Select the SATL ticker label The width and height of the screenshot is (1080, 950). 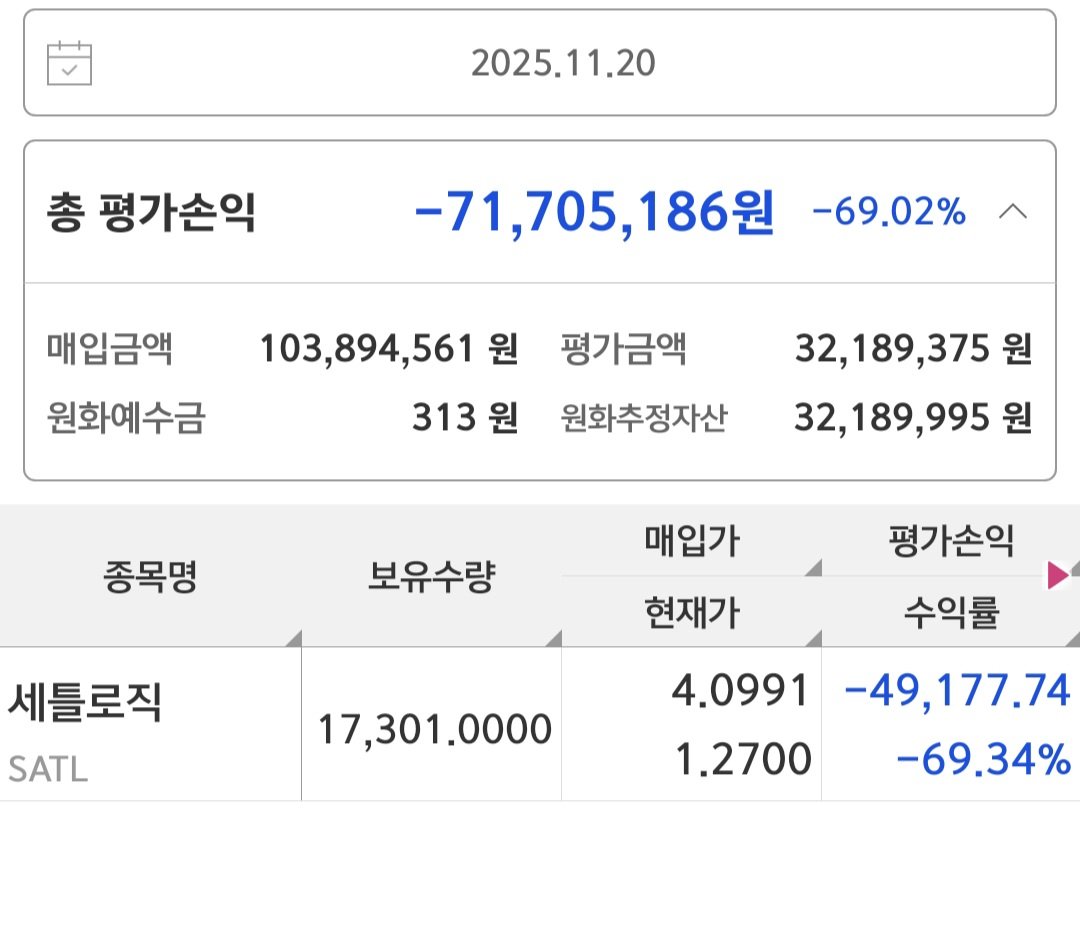48,769
